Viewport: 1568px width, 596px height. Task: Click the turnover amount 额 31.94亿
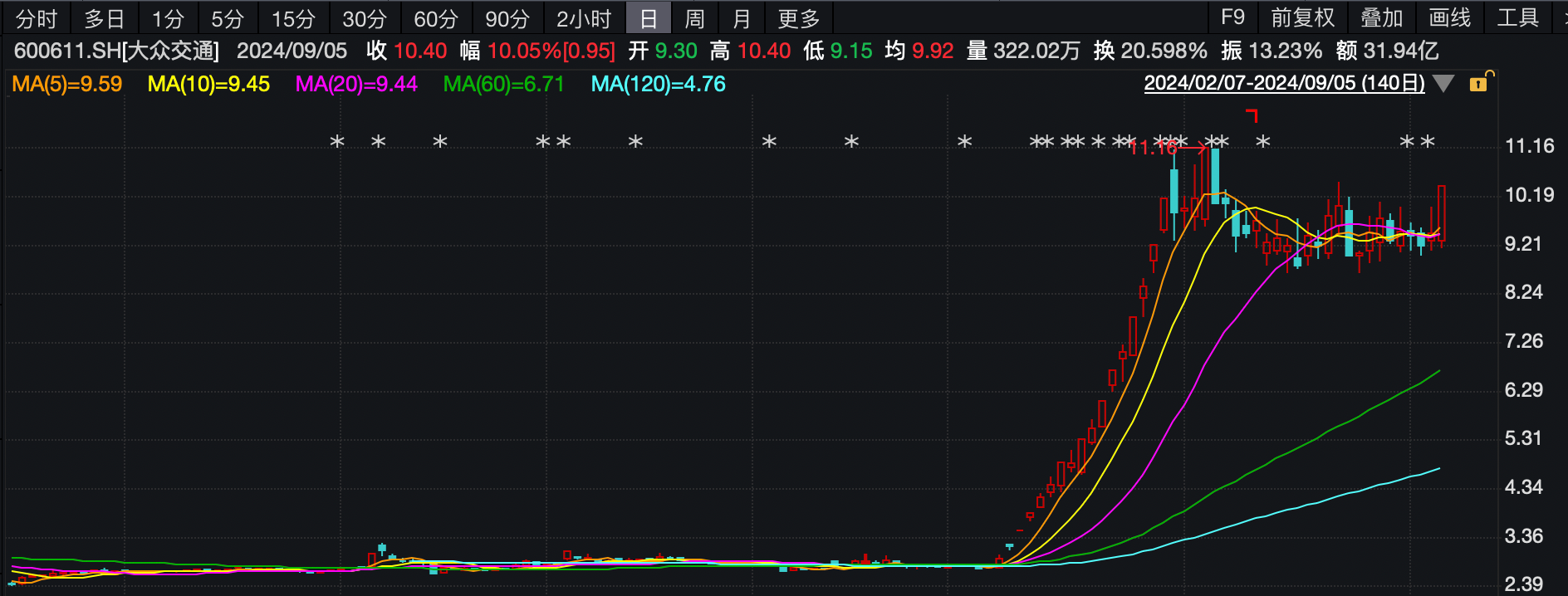tap(1388, 51)
